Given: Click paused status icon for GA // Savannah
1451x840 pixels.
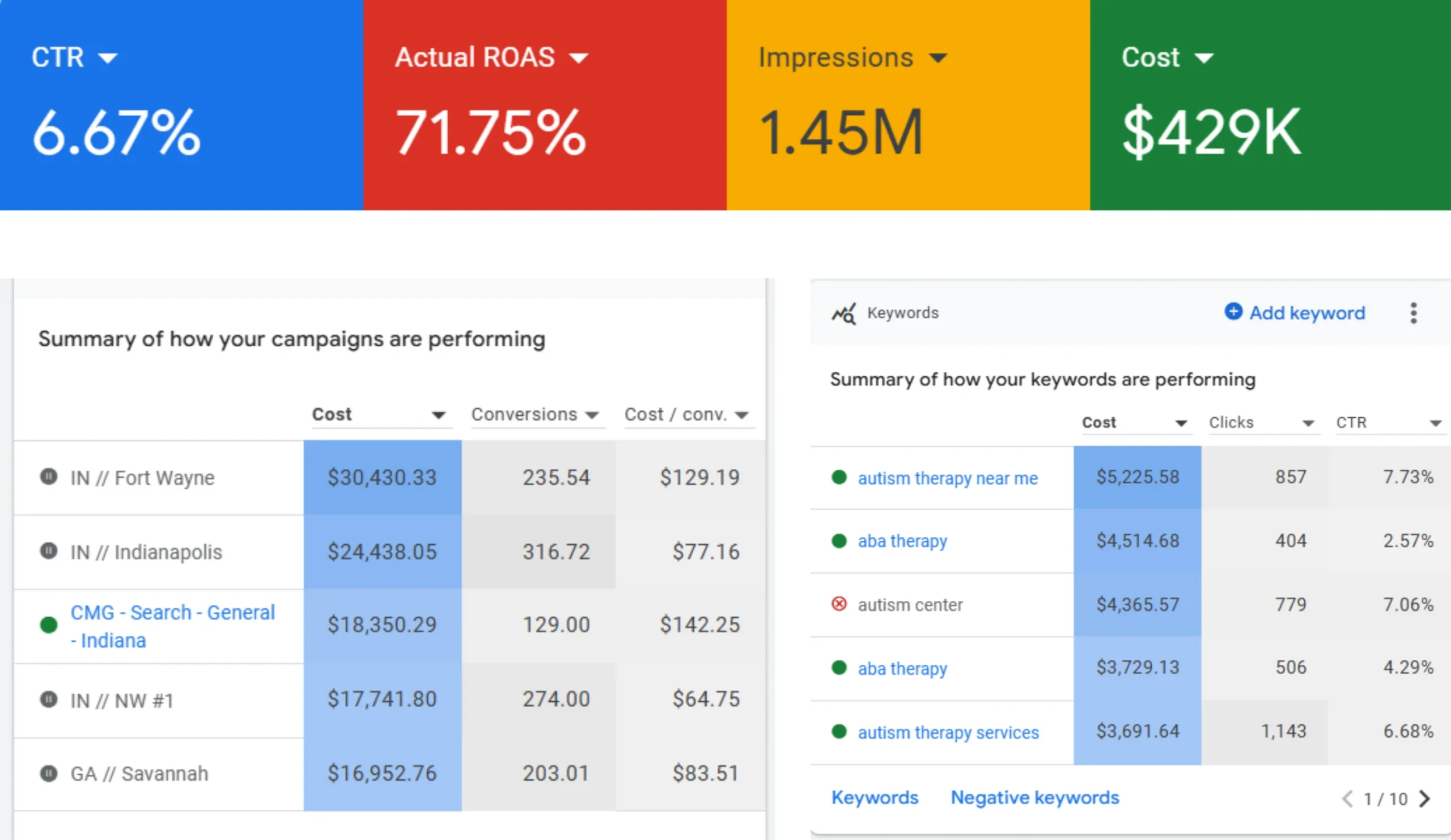Looking at the screenshot, I should (48, 773).
